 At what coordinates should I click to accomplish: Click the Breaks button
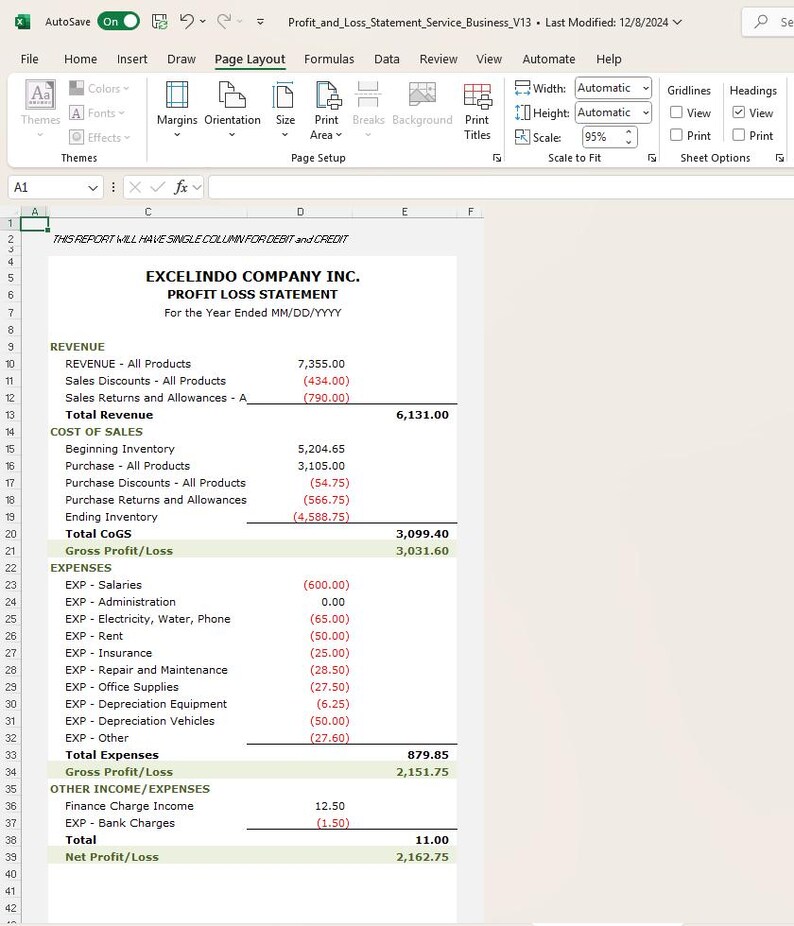(x=368, y=109)
